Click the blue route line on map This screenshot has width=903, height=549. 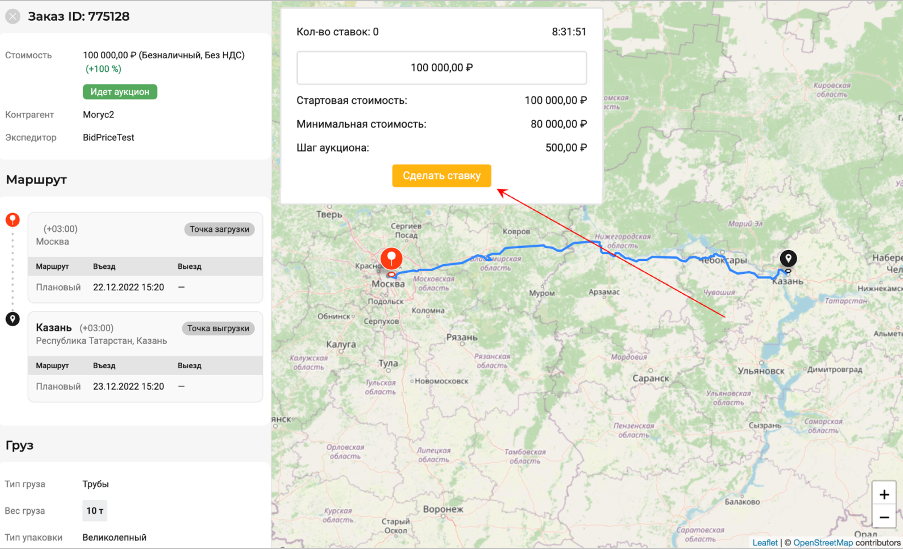(545, 246)
